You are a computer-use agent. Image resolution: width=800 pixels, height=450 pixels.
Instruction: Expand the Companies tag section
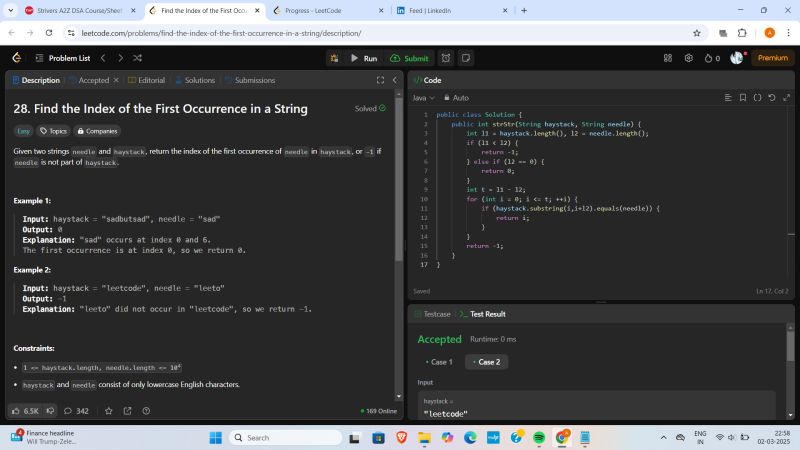pyautogui.click(x=97, y=131)
